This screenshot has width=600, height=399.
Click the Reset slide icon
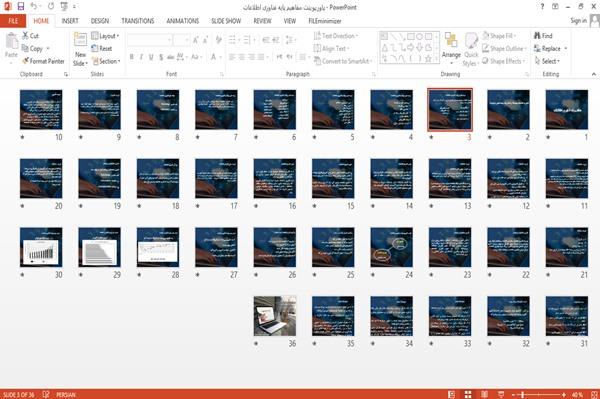click(95, 48)
